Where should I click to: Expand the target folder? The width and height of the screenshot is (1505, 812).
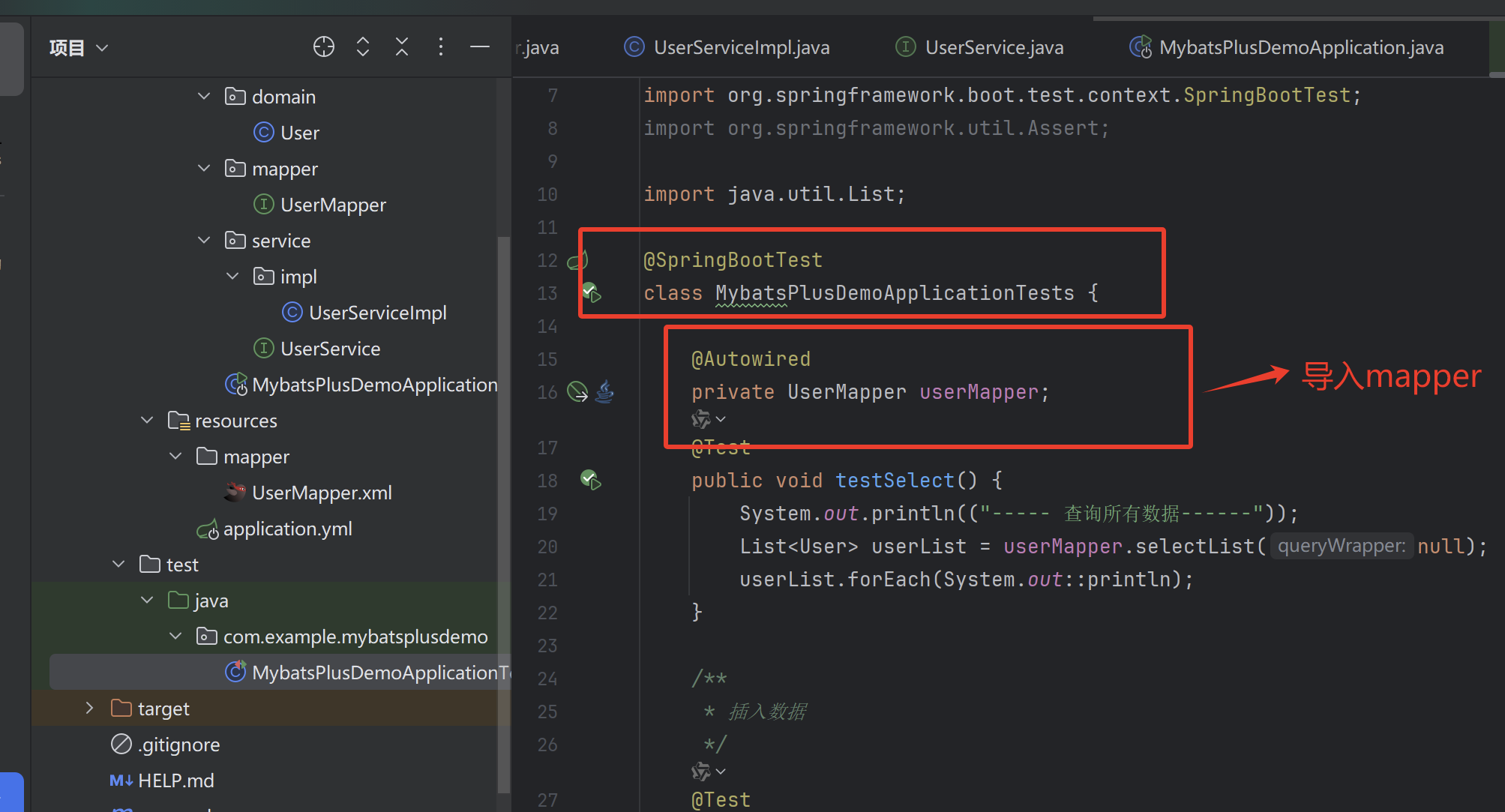pyautogui.click(x=89, y=707)
